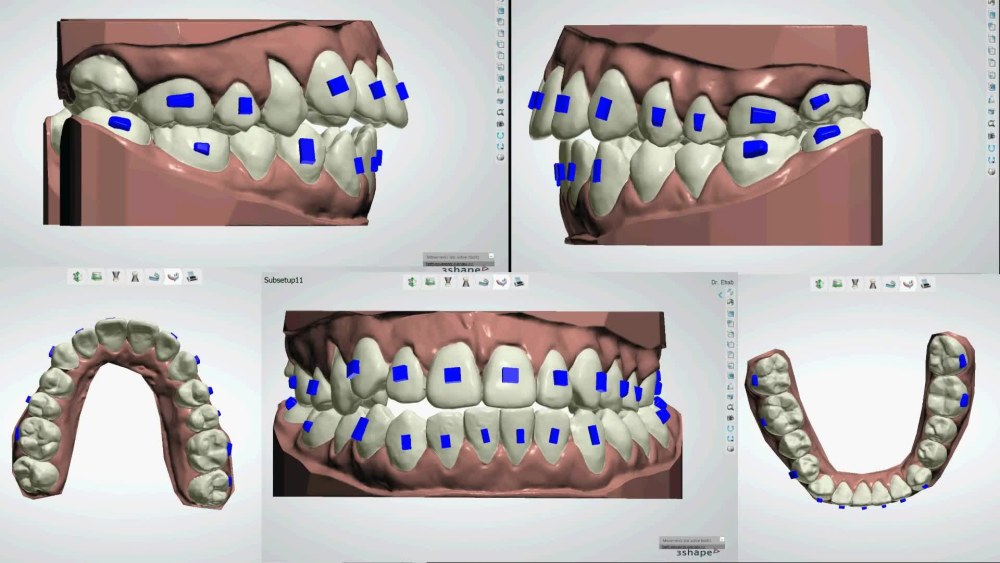This screenshot has width=1000, height=563.
Task: Select highlighted dropdown row in top-left panel
Action: click(x=457, y=263)
